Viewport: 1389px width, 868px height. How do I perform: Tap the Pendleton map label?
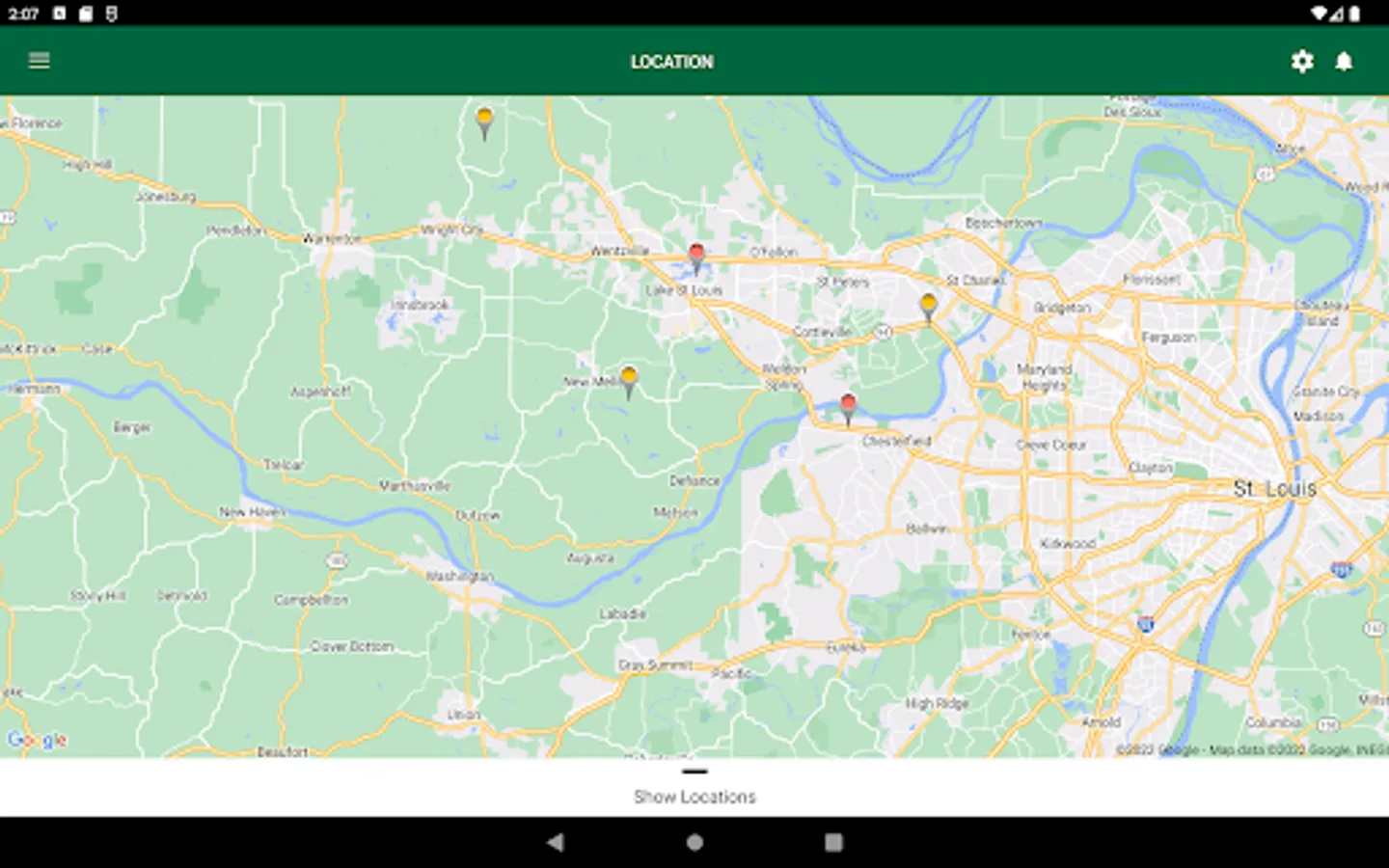coord(236,231)
